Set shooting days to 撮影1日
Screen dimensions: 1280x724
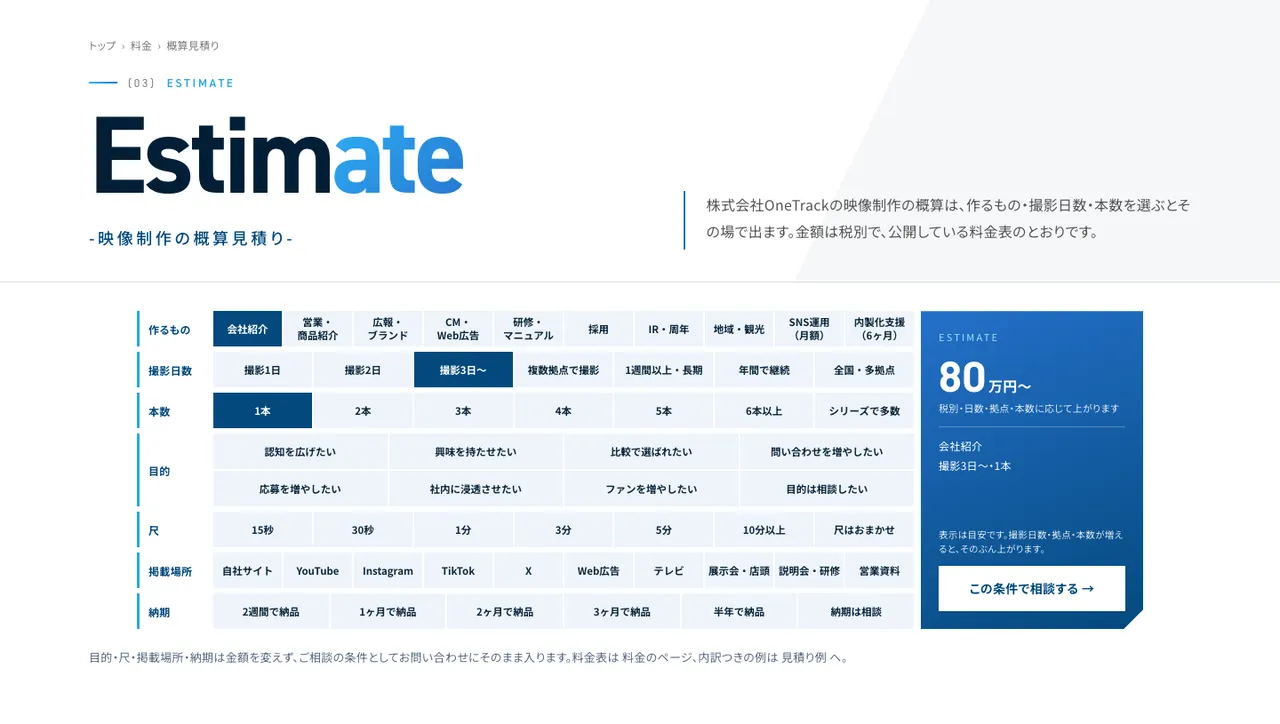click(262, 370)
